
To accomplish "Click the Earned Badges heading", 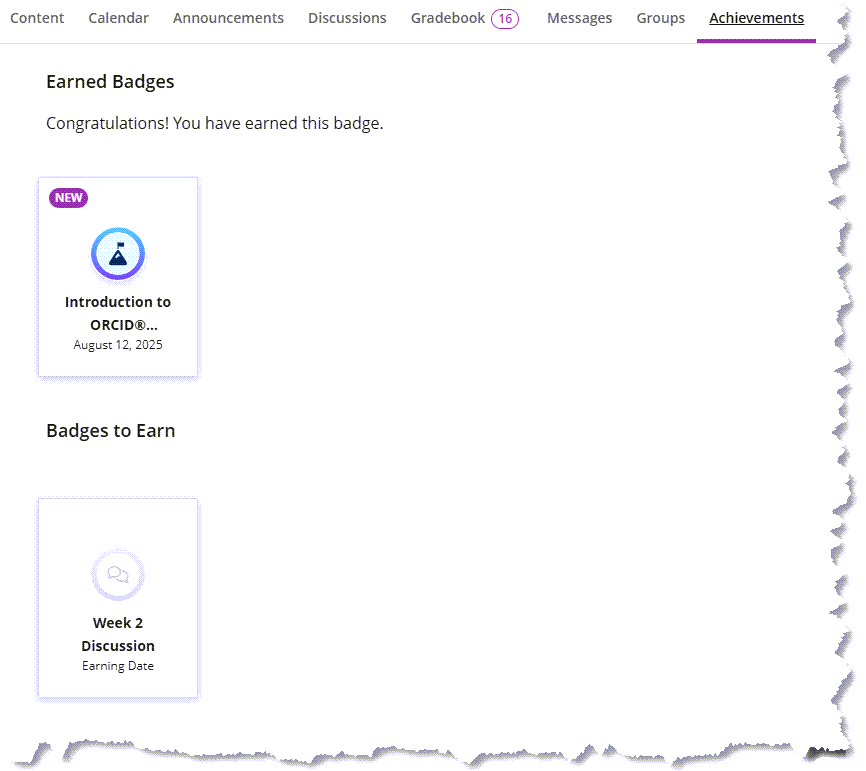I will click(110, 82).
